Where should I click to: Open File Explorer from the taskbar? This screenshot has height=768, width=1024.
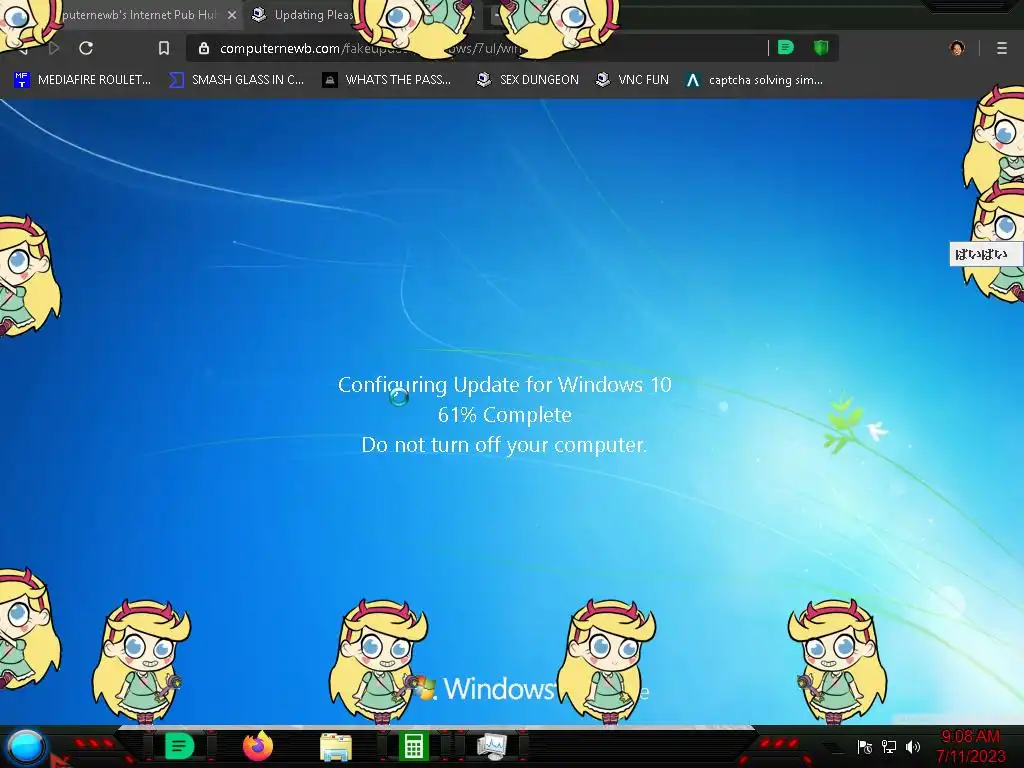coord(336,747)
